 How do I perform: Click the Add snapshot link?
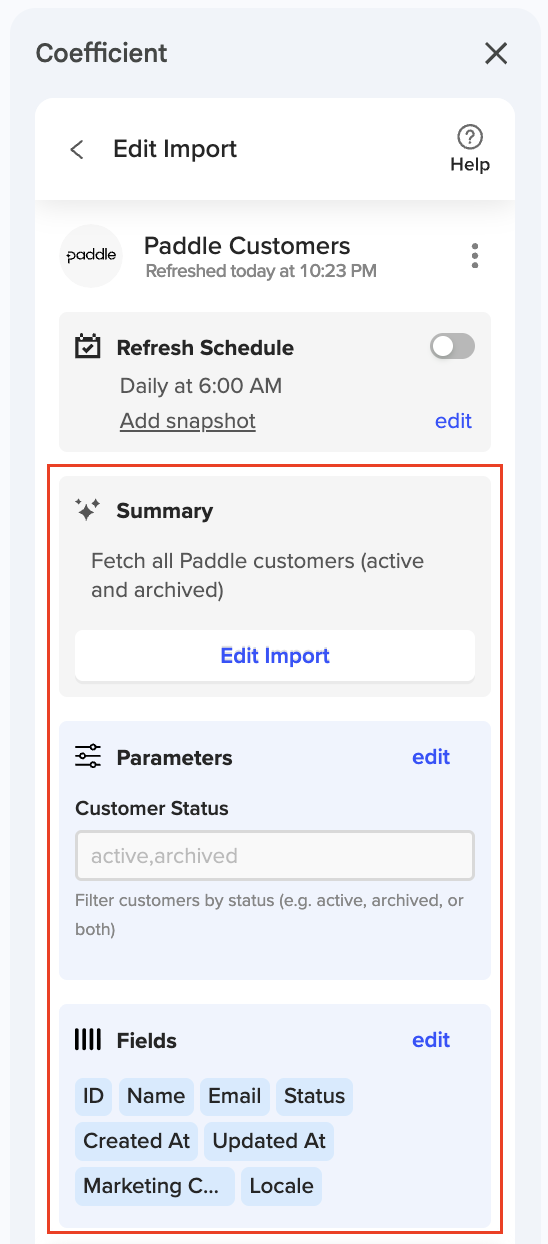coord(188,421)
